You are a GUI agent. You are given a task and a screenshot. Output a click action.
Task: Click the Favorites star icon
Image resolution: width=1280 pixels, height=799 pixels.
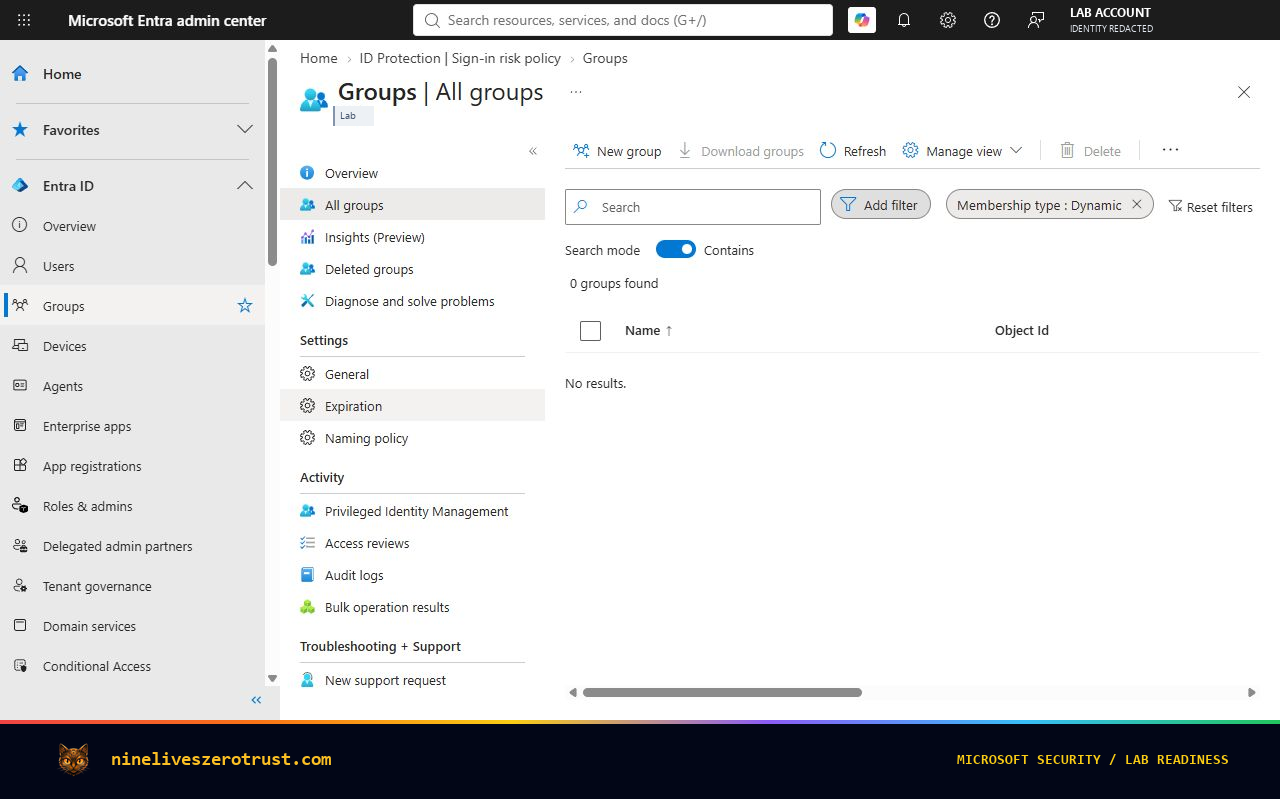20,130
